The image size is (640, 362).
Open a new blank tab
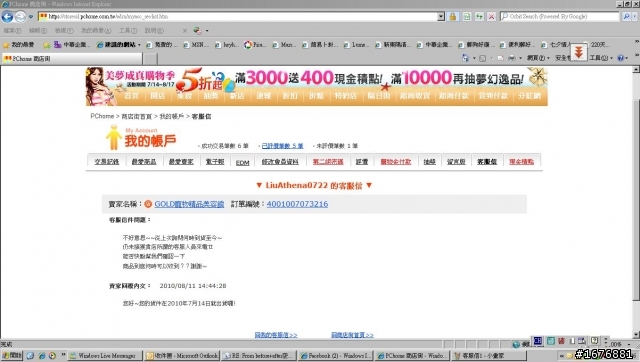click(x=150, y=59)
